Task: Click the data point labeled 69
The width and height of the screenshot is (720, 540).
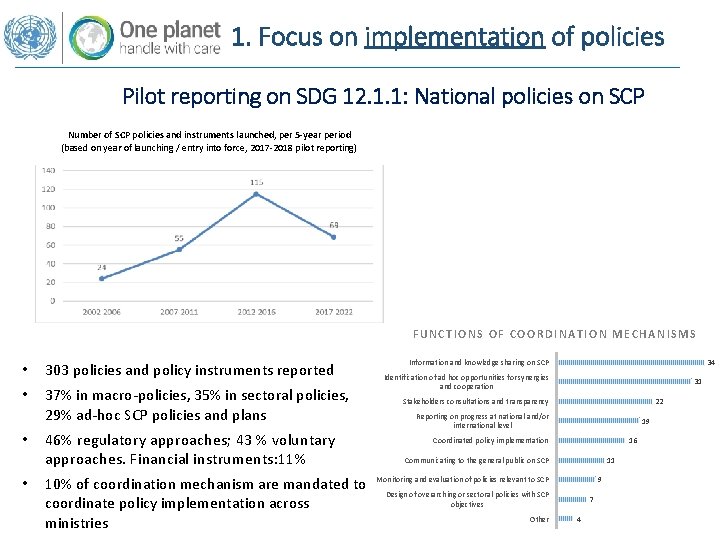Action: tap(334, 237)
